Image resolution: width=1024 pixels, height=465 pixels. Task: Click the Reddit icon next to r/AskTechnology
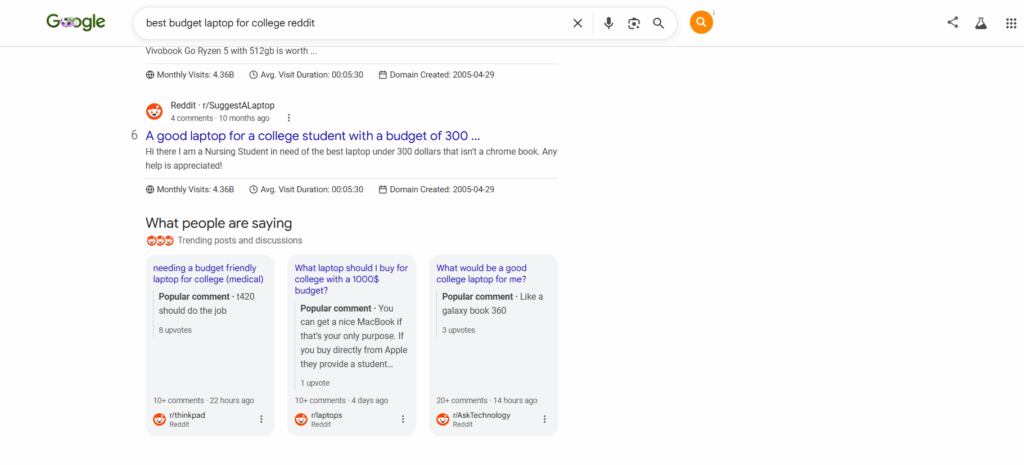point(443,419)
